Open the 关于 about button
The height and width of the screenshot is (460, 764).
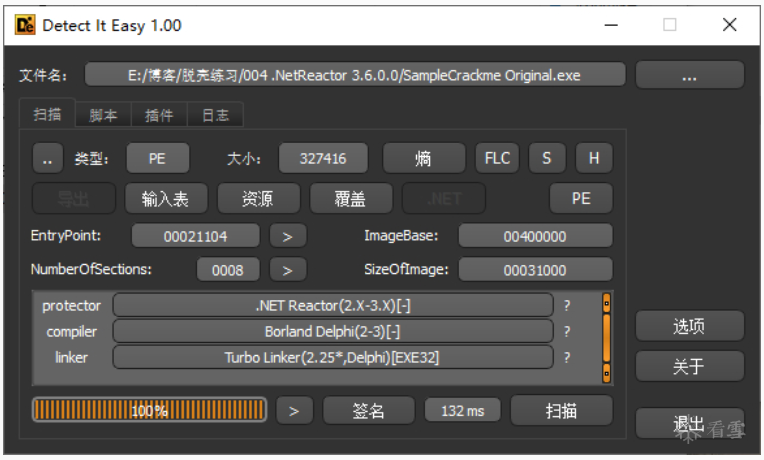point(689,366)
